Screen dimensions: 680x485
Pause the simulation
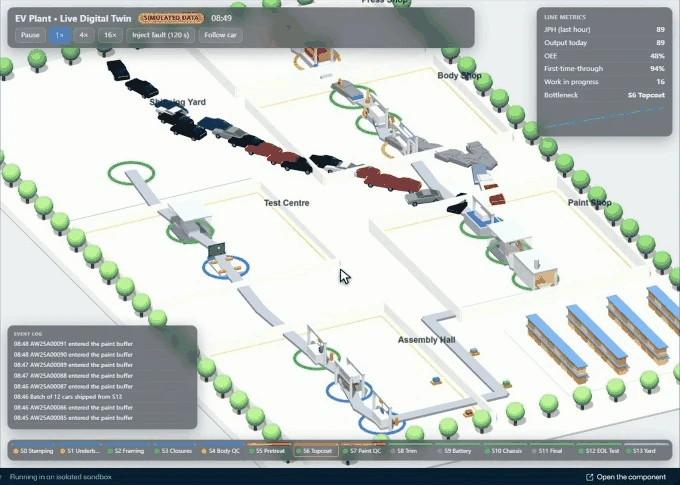30,35
